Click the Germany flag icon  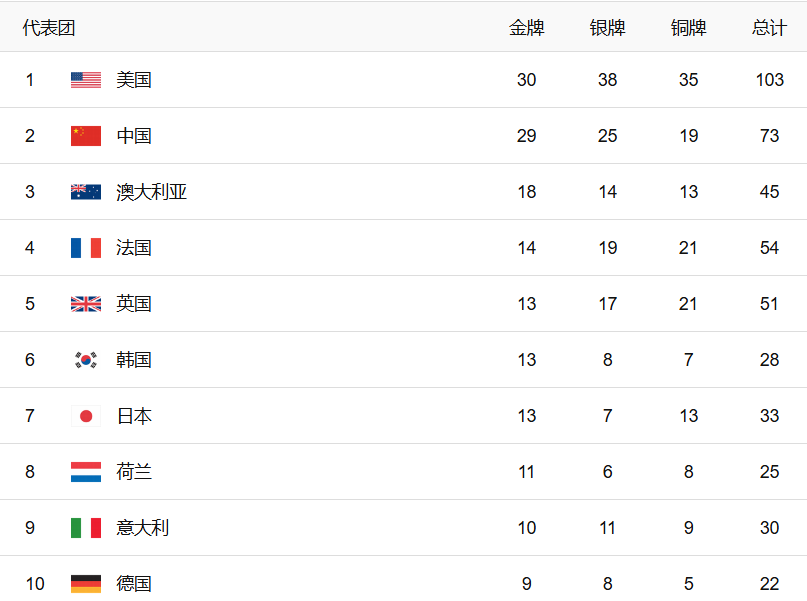86,584
